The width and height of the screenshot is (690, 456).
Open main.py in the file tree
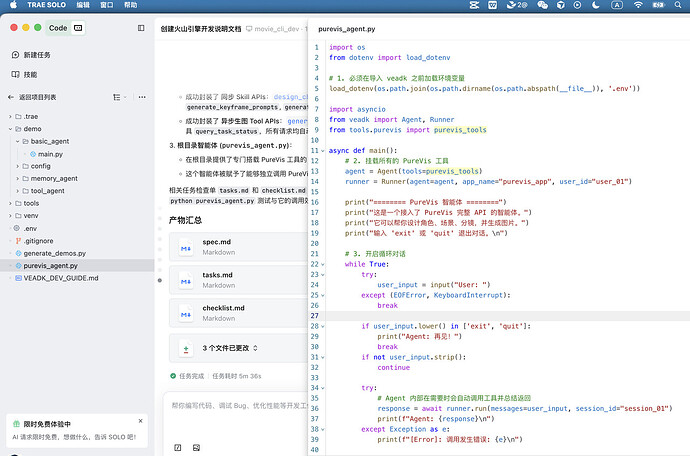coord(50,154)
